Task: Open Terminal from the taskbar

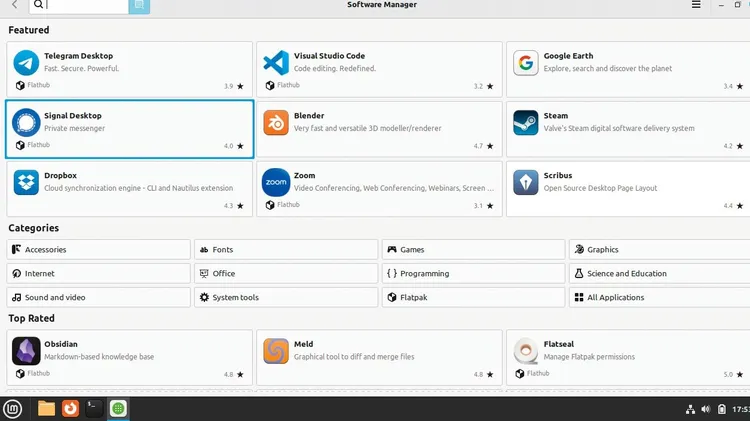Action: click(x=94, y=409)
